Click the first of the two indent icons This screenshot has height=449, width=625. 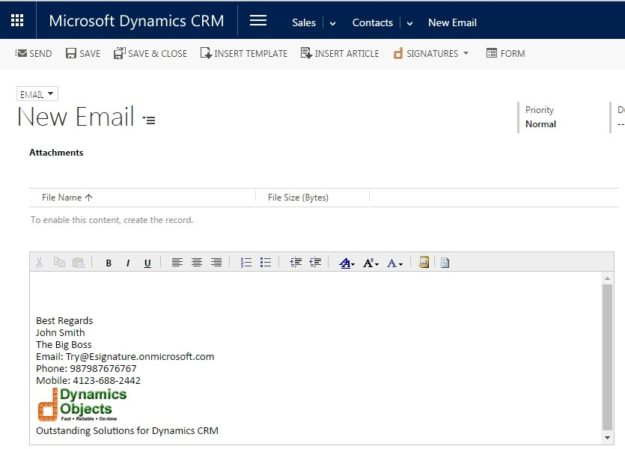pyautogui.click(x=296, y=262)
